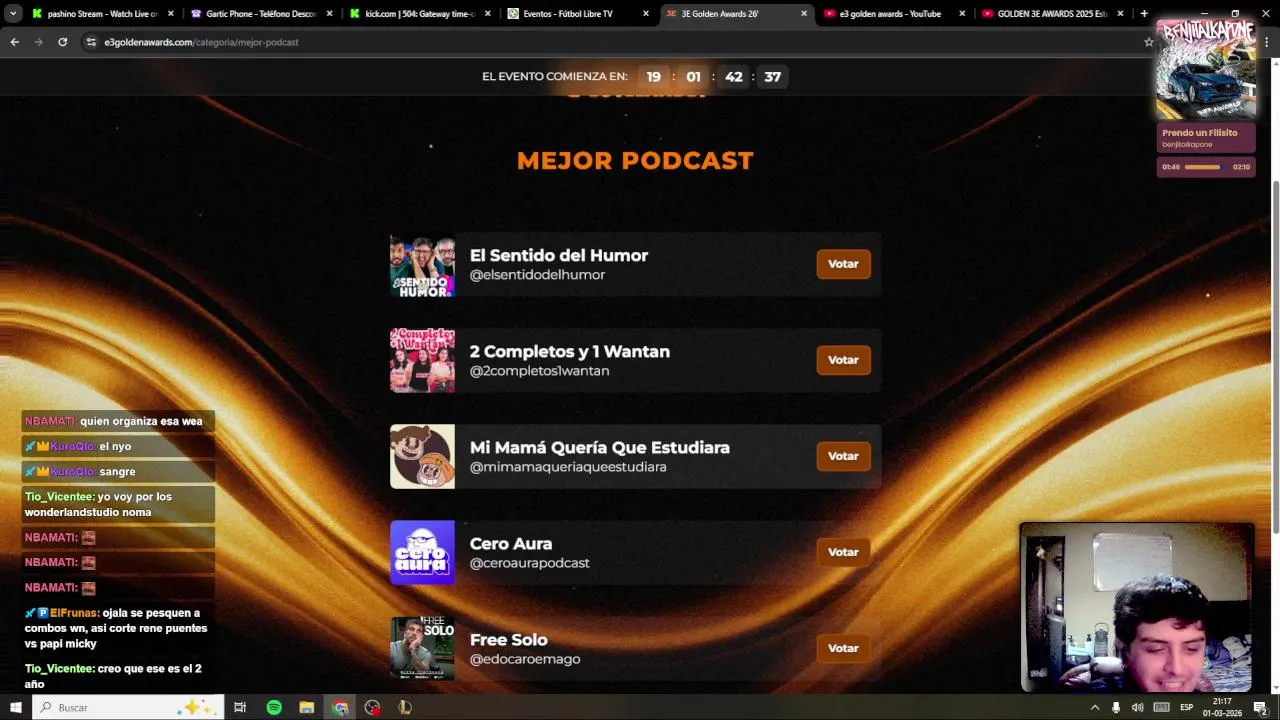The height and width of the screenshot is (720, 1280).
Task: Seek within the Prendo un Filisito progress bar
Action: click(1206, 167)
